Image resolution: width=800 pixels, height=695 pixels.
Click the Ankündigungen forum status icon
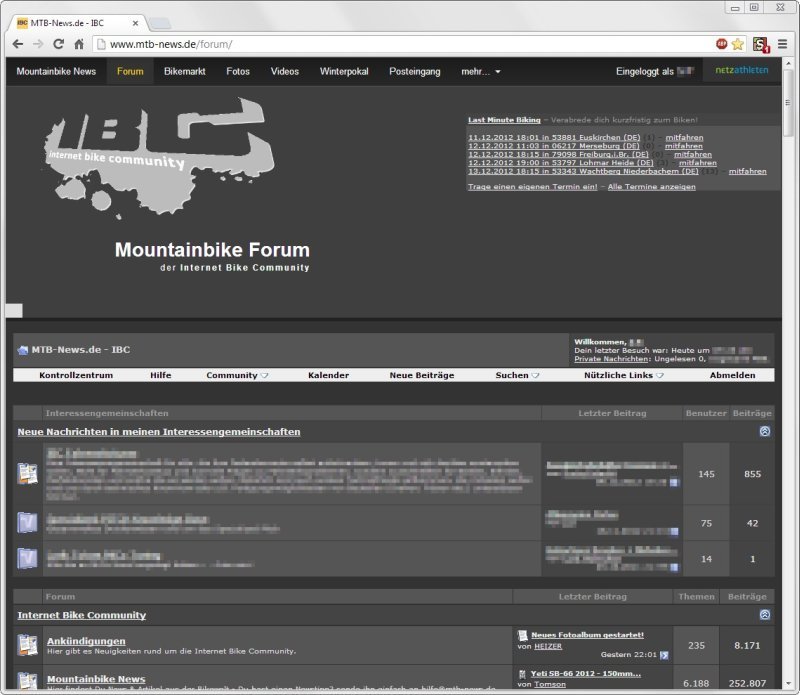tap(28, 645)
